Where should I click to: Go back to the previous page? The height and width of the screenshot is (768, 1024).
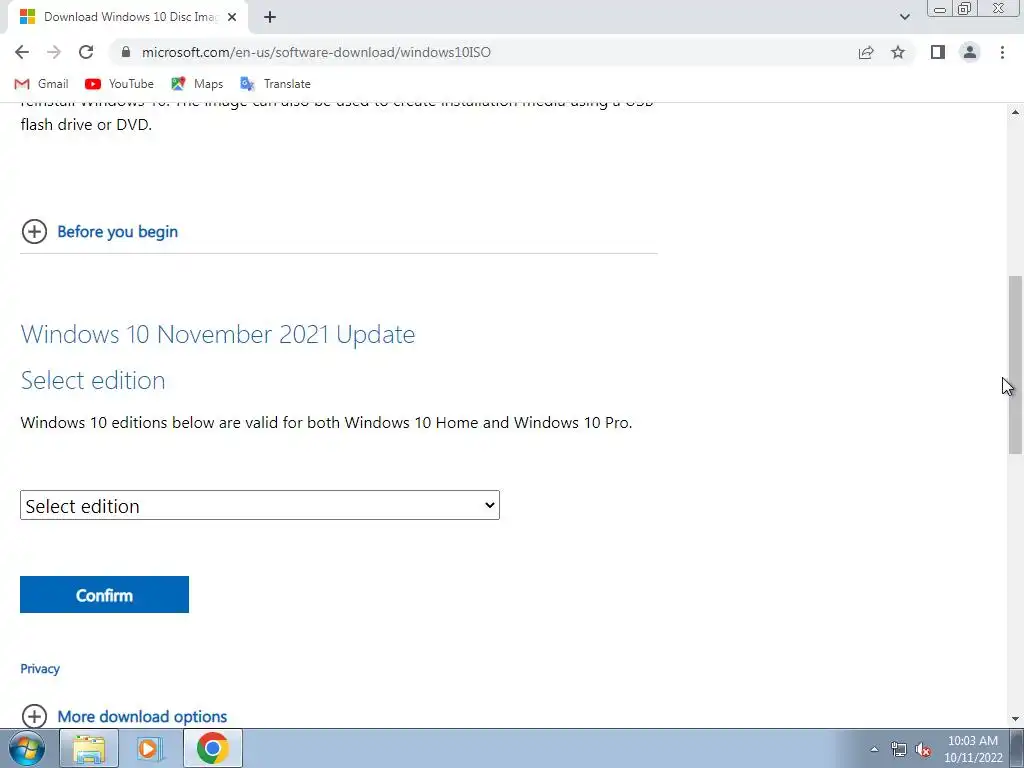click(x=22, y=52)
